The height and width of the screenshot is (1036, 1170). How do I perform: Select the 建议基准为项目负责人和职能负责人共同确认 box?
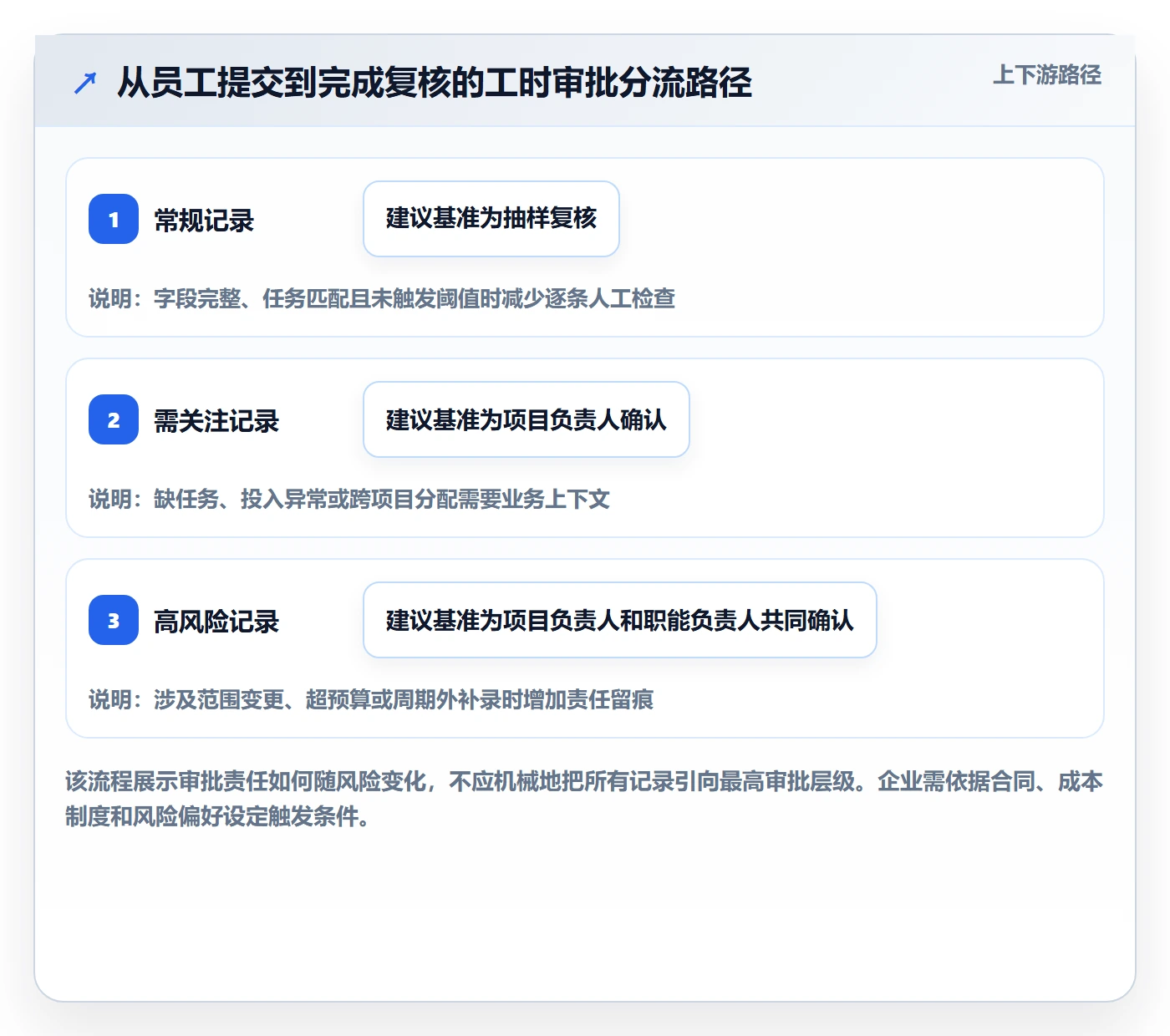[x=620, y=620]
